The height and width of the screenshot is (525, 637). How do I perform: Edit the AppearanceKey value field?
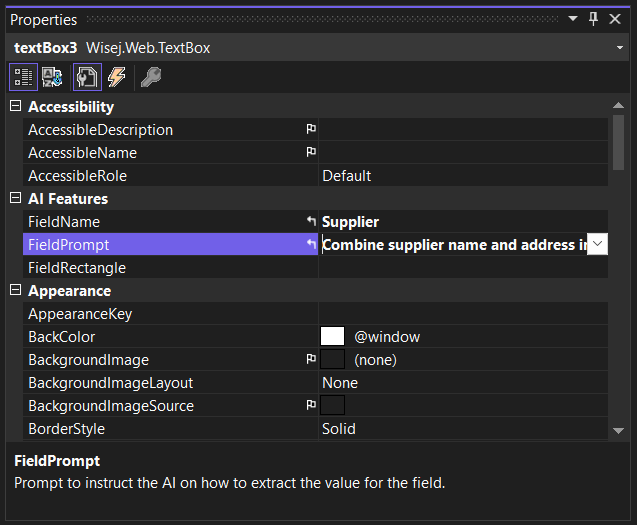click(464, 314)
